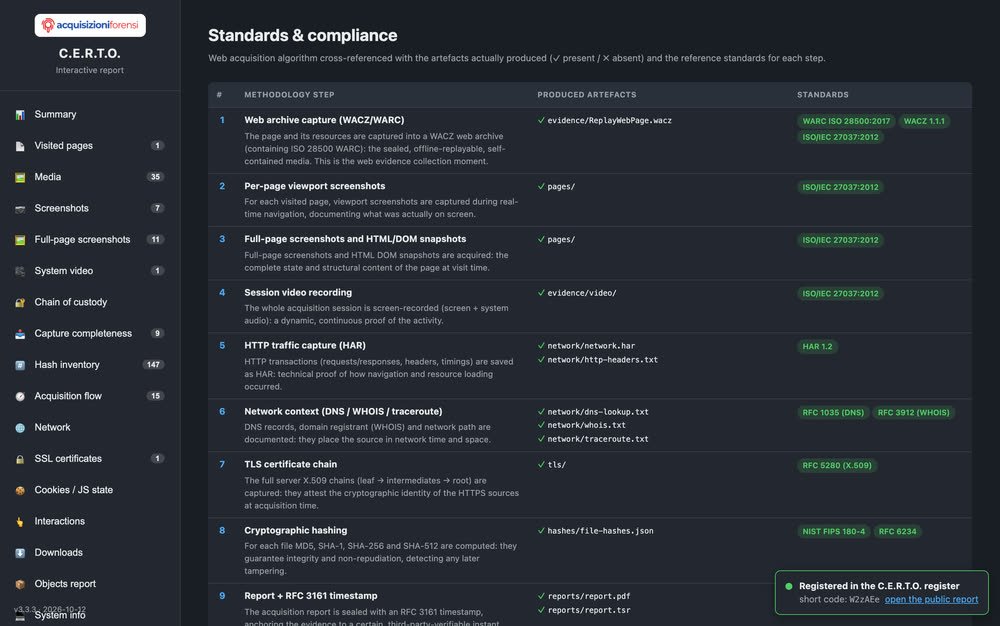Click the RFC 3912 (WHOIS) badge

[913, 412]
